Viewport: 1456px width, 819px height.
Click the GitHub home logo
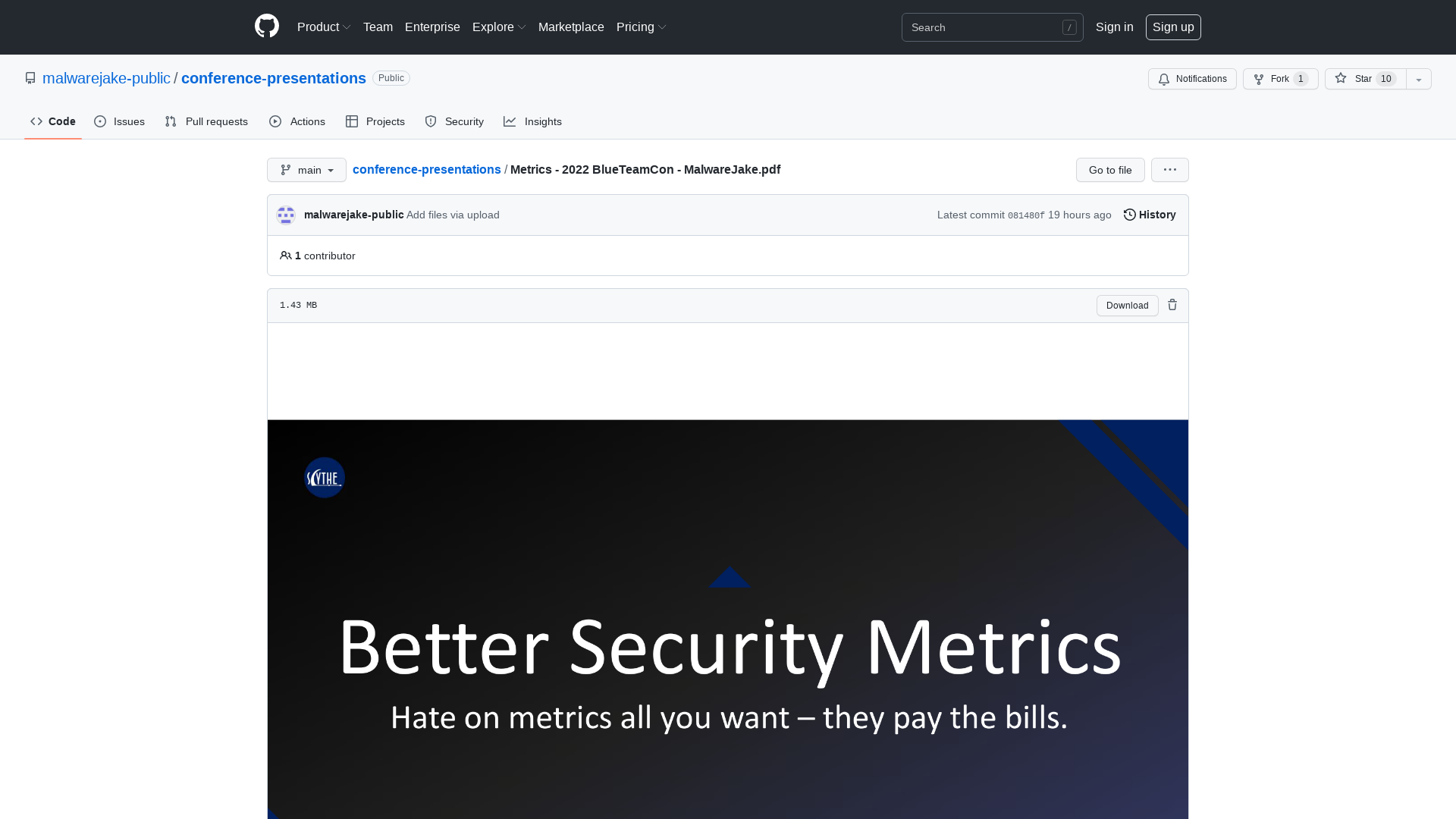267,27
